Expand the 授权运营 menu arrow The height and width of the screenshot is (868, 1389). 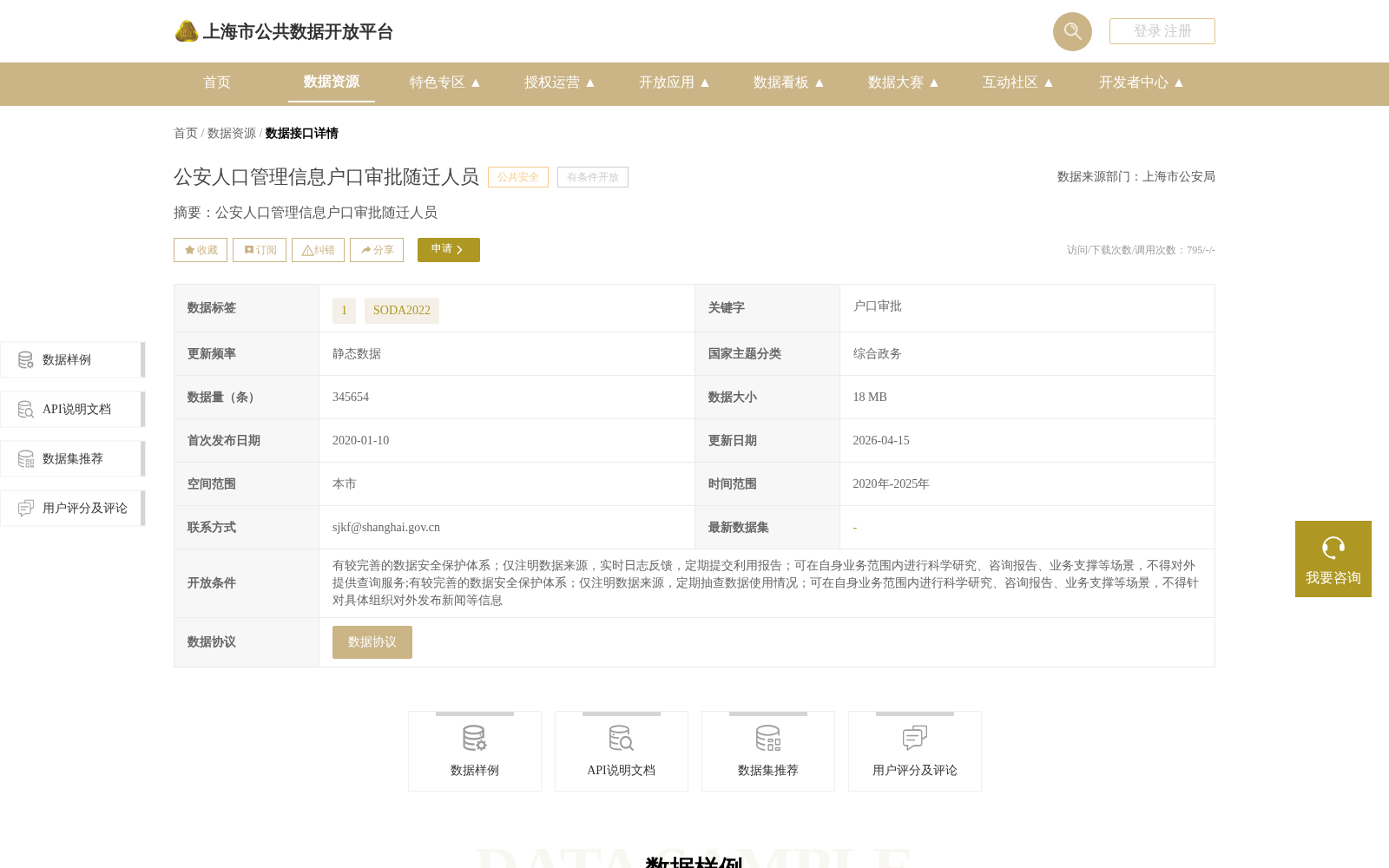coord(590,82)
